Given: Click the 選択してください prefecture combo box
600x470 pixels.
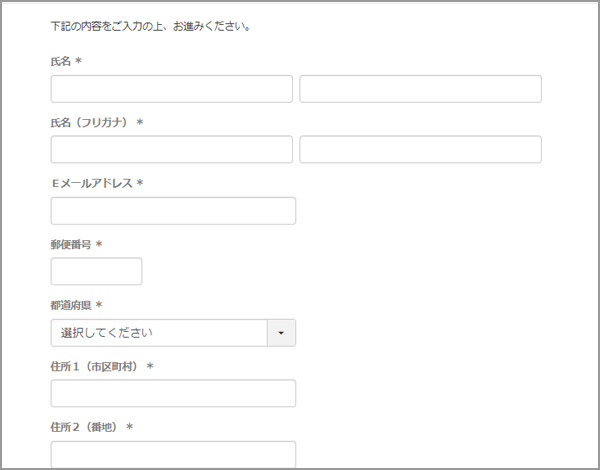Looking at the screenshot, I should click(173, 333).
